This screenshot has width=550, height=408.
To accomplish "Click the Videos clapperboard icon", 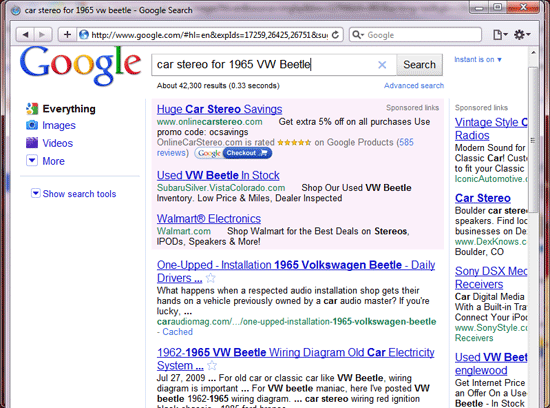I will 32,143.
